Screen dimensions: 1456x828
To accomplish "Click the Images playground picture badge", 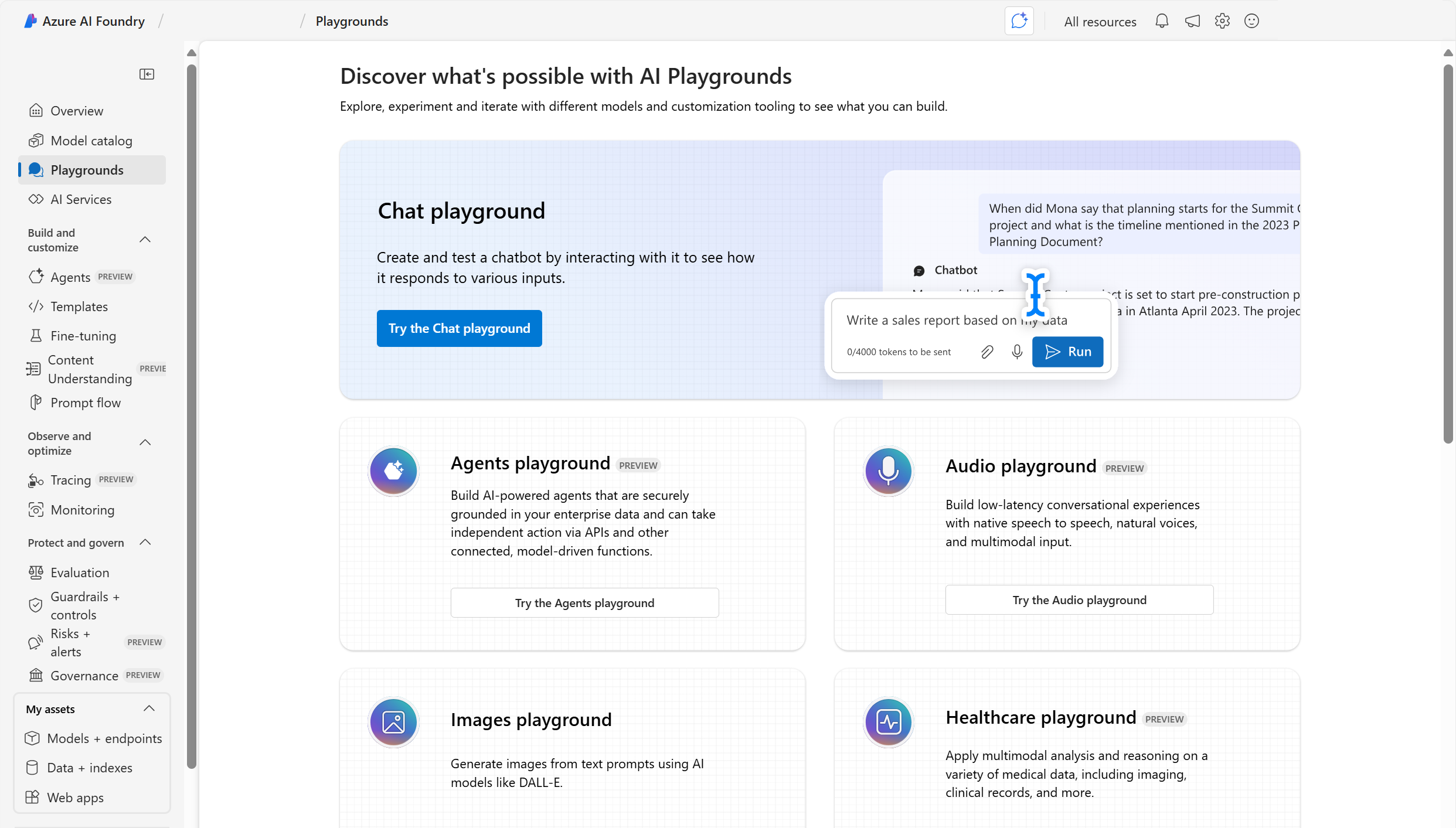I will [x=393, y=722].
